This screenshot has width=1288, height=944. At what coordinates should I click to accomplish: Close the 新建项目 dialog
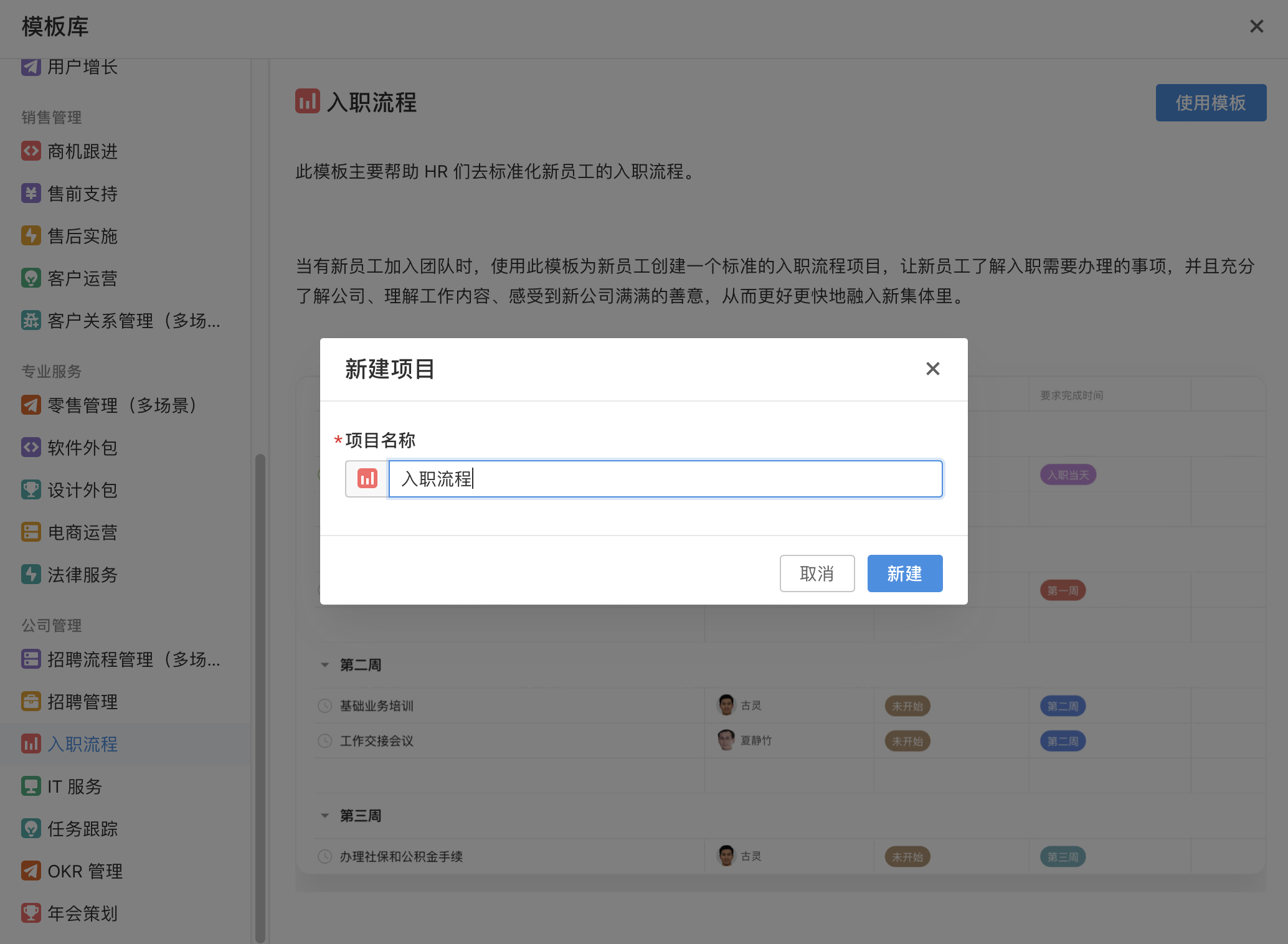[932, 369]
